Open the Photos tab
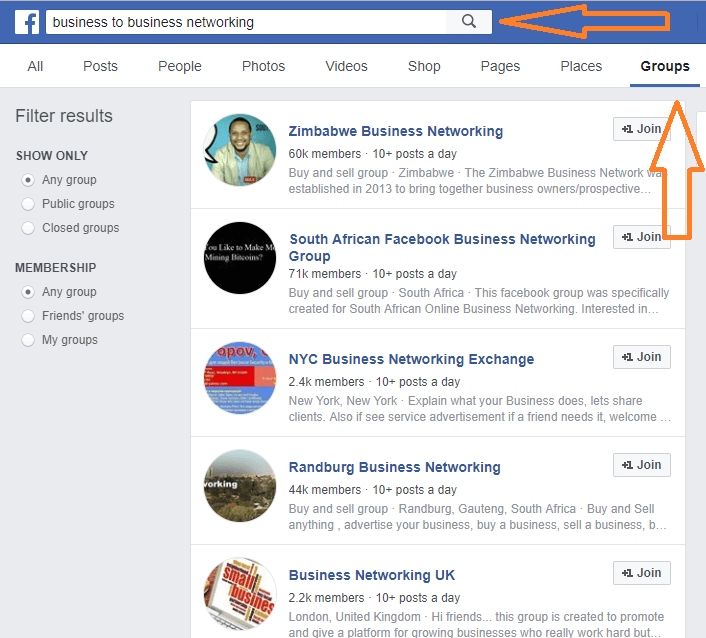Viewport: 706px width, 638px height. [x=263, y=66]
